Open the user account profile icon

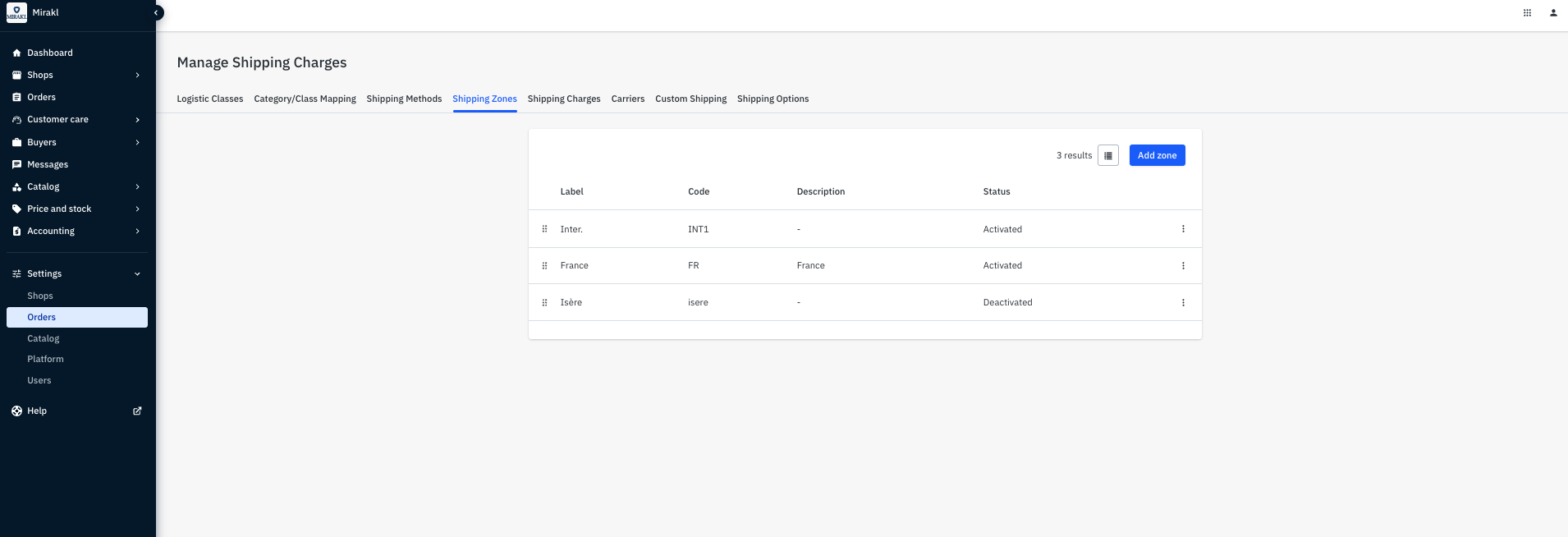pos(1553,12)
